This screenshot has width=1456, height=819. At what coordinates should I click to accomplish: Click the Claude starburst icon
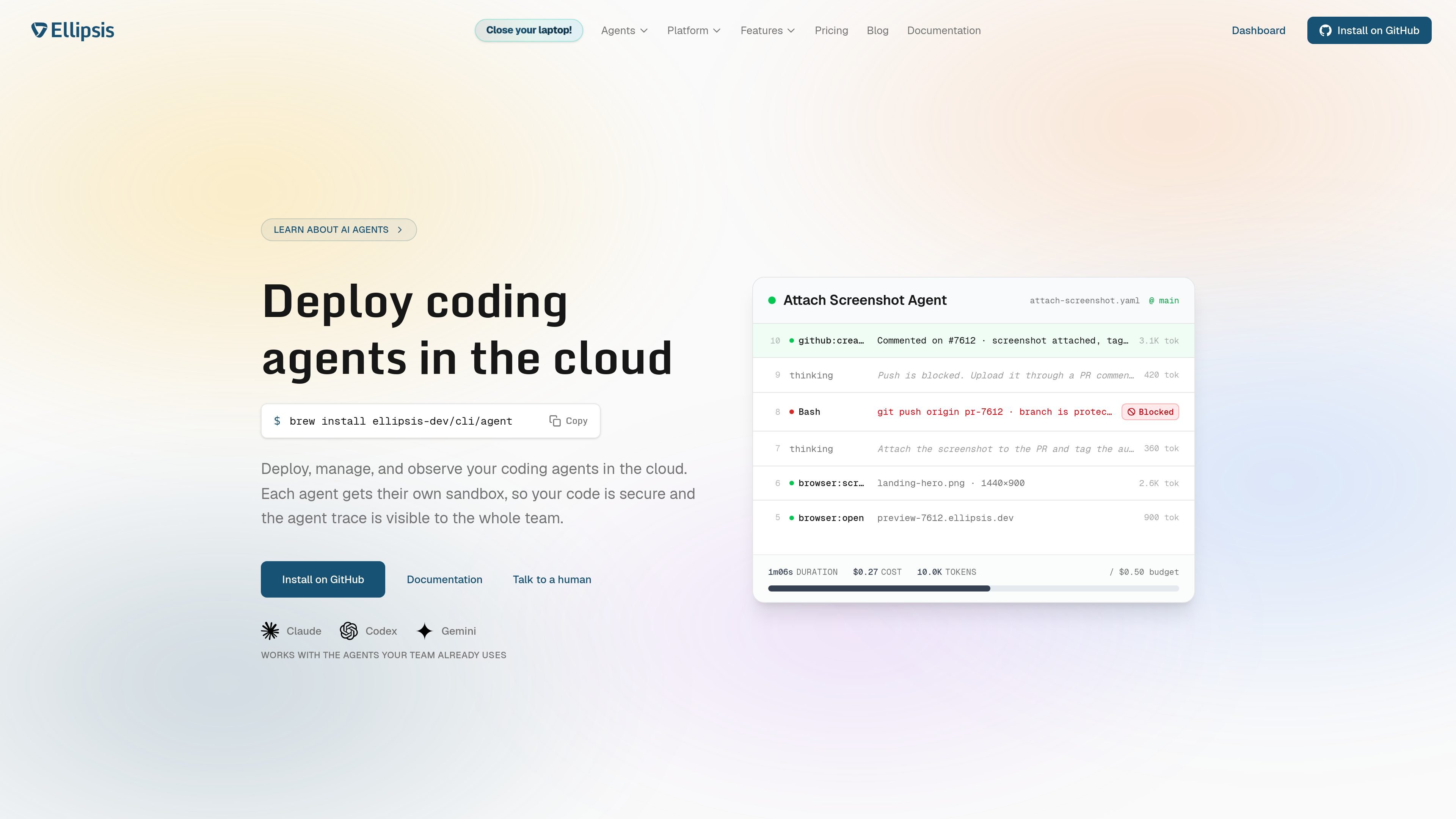click(x=270, y=631)
